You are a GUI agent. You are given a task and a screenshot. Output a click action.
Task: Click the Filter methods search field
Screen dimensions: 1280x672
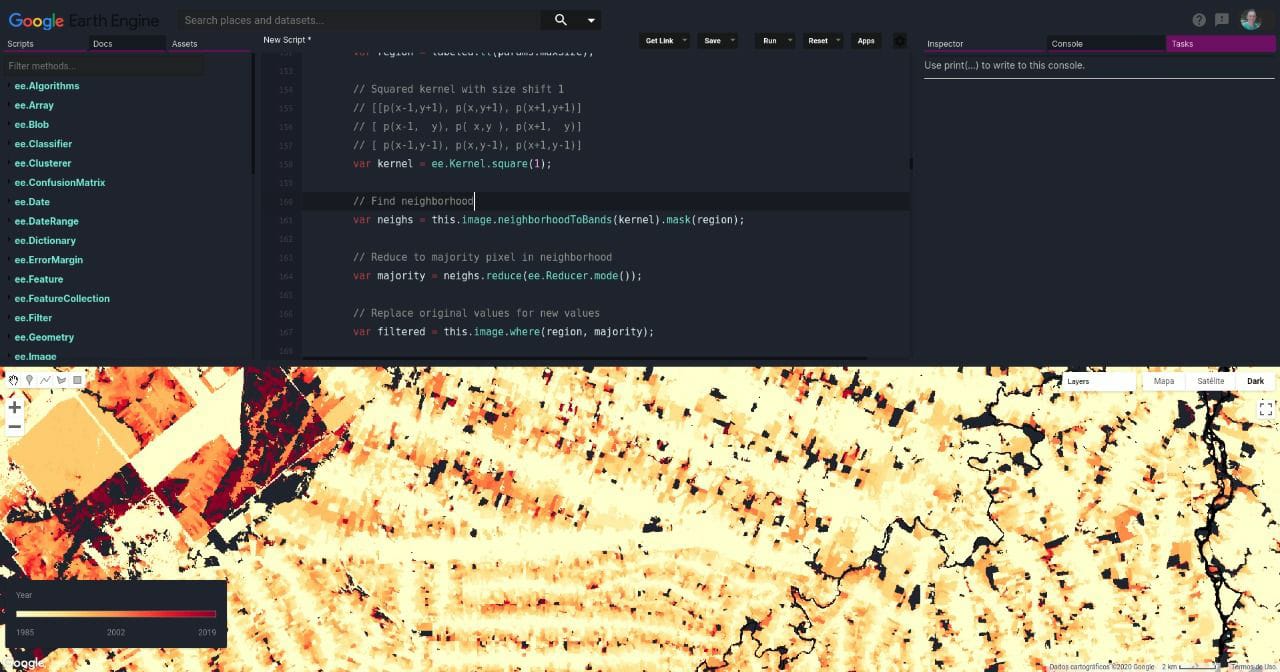(100, 64)
